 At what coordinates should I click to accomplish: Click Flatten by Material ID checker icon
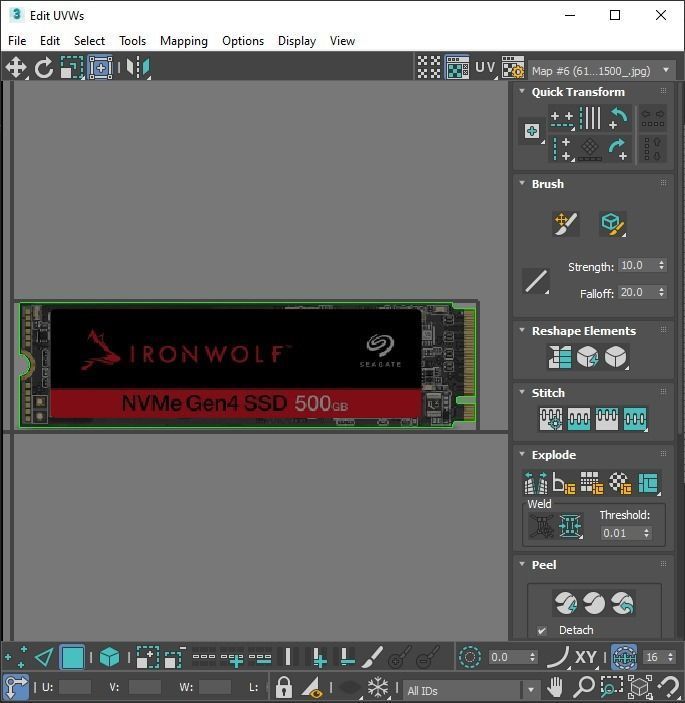[x=620, y=482]
